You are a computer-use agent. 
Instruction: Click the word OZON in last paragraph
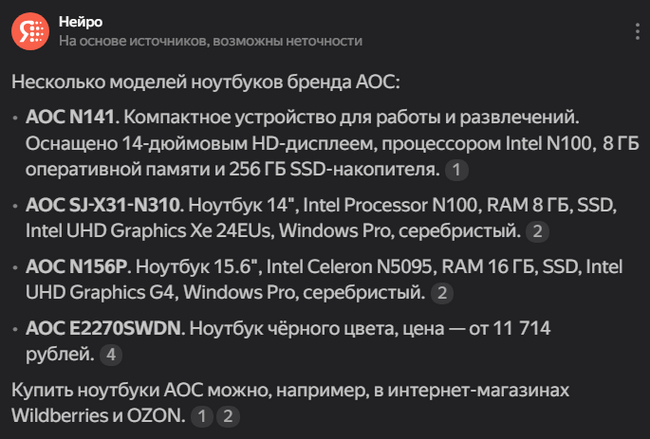click(x=156, y=415)
